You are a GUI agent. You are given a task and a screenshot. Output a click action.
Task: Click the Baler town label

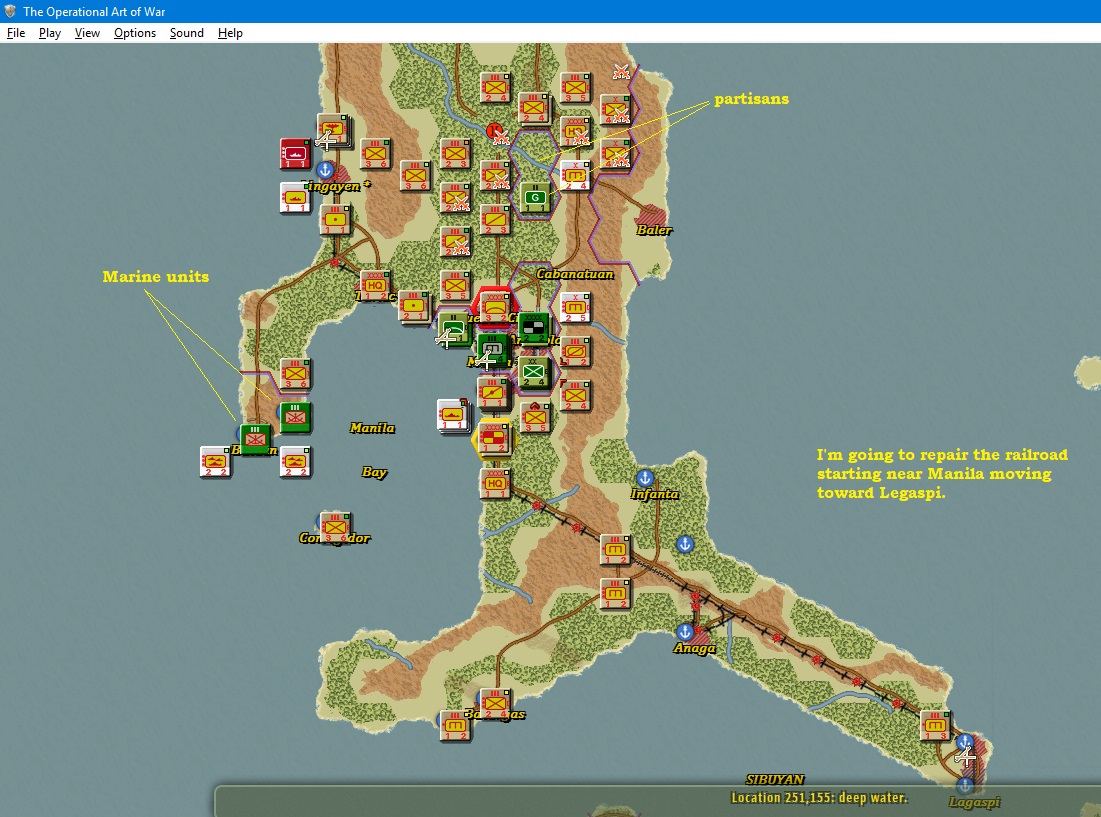(x=654, y=230)
